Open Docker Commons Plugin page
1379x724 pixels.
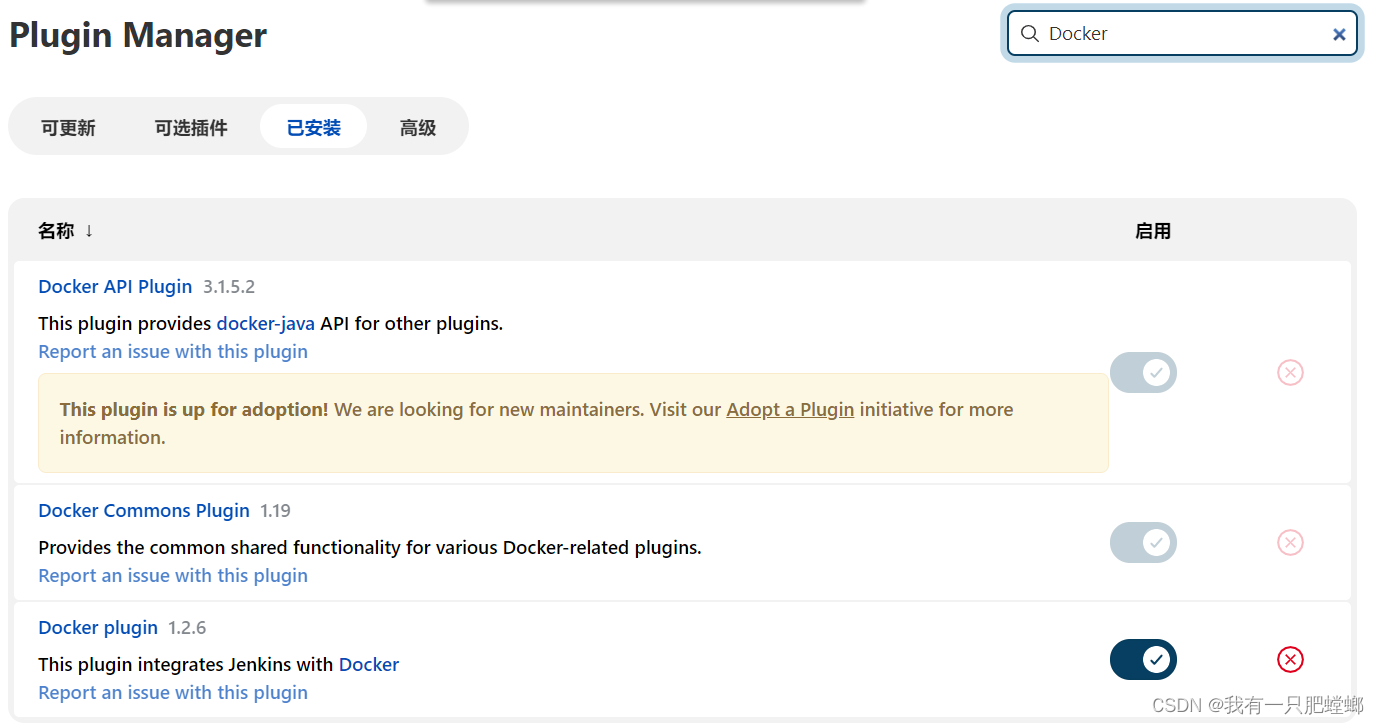point(144,511)
